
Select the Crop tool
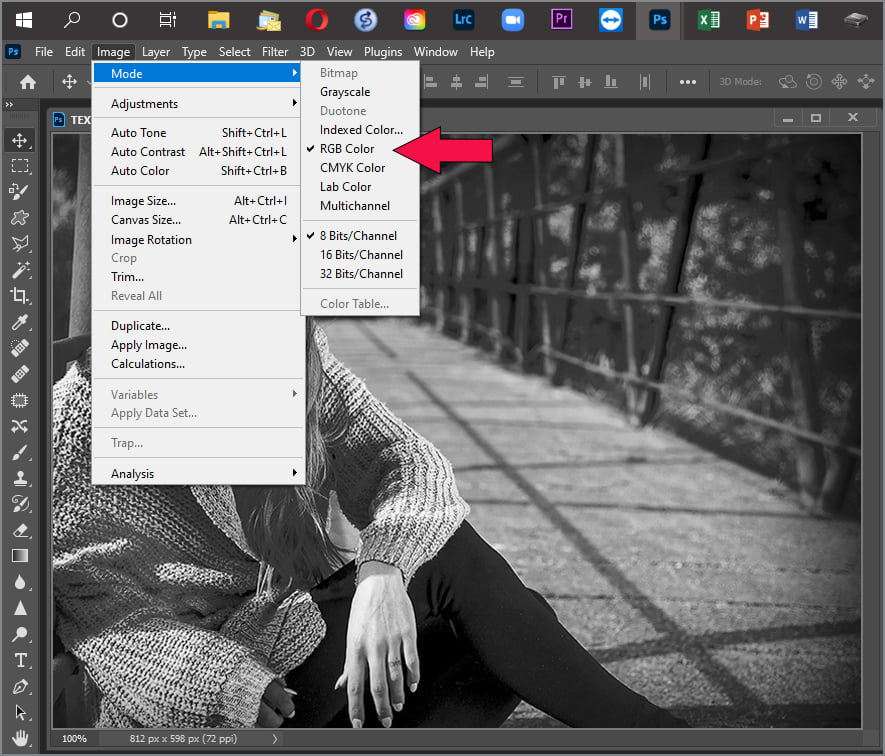[20, 295]
